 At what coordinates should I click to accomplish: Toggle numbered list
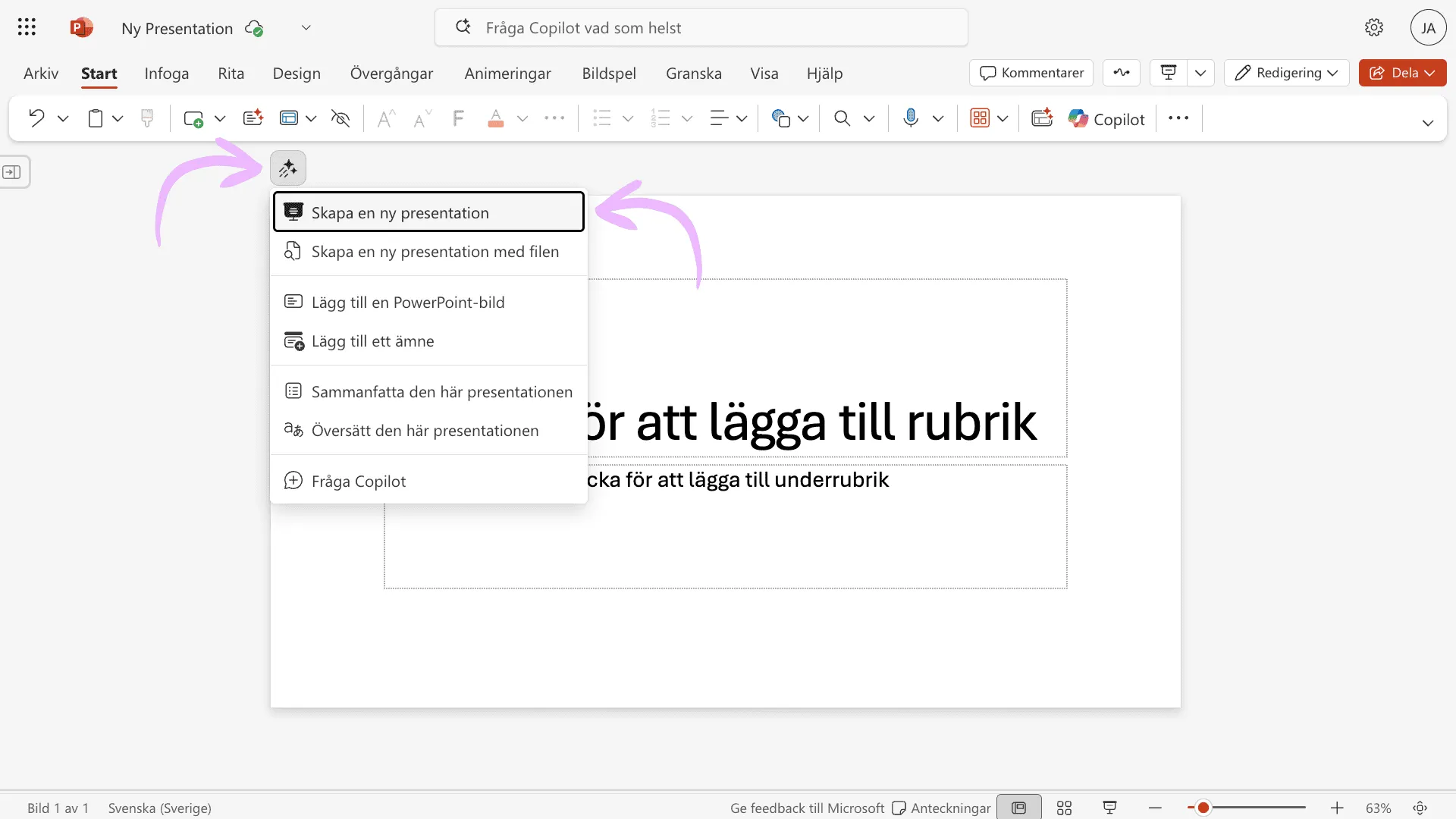[x=661, y=118]
